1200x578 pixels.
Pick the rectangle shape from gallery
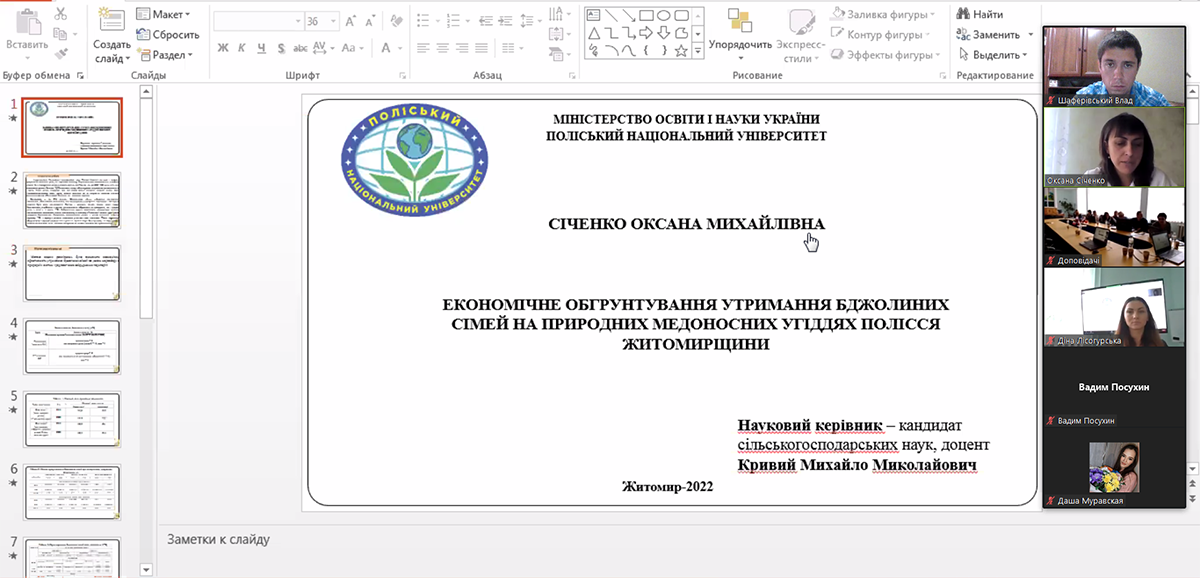click(x=647, y=15)
